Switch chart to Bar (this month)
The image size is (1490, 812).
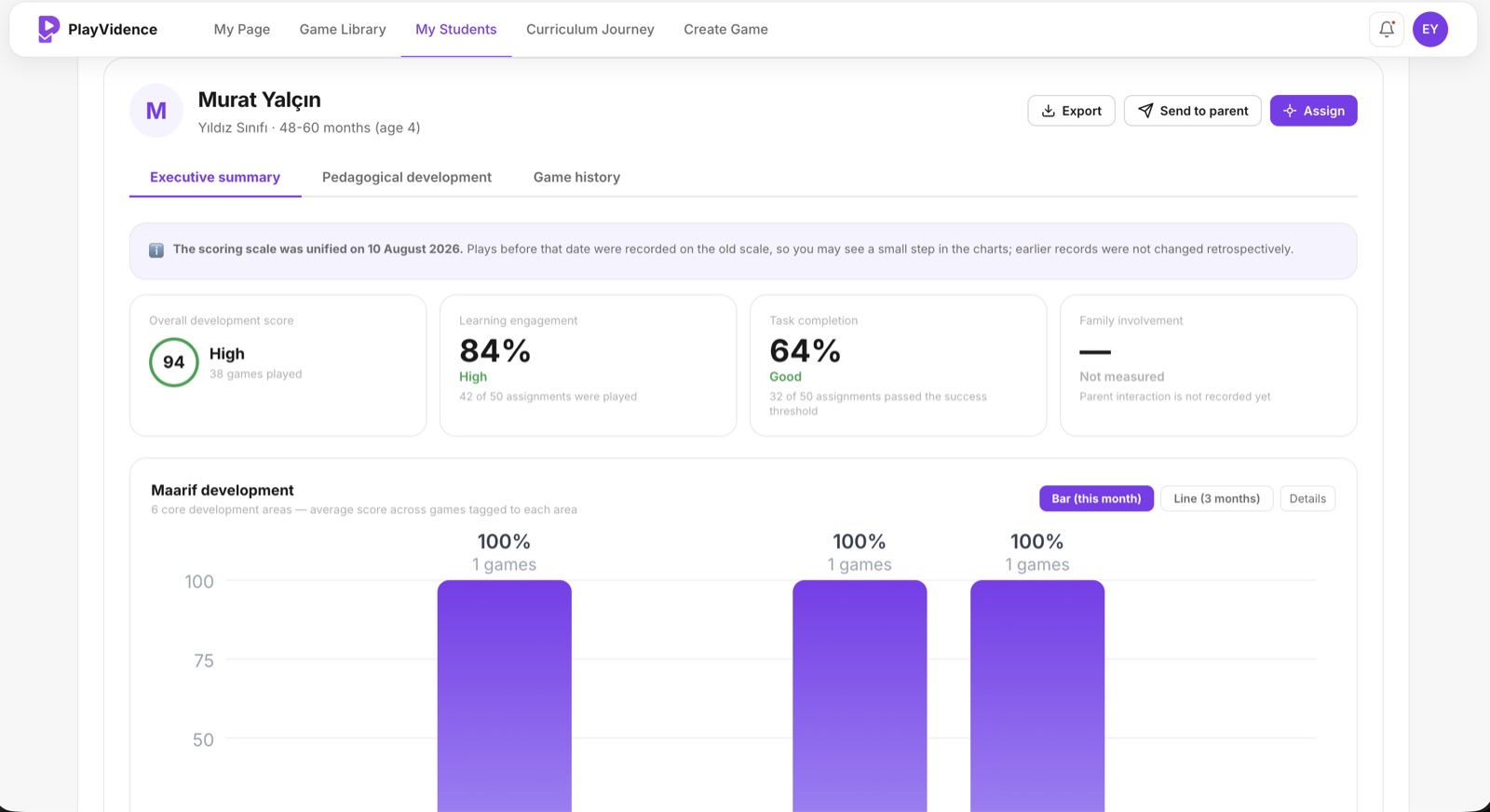click(1096, 498)
